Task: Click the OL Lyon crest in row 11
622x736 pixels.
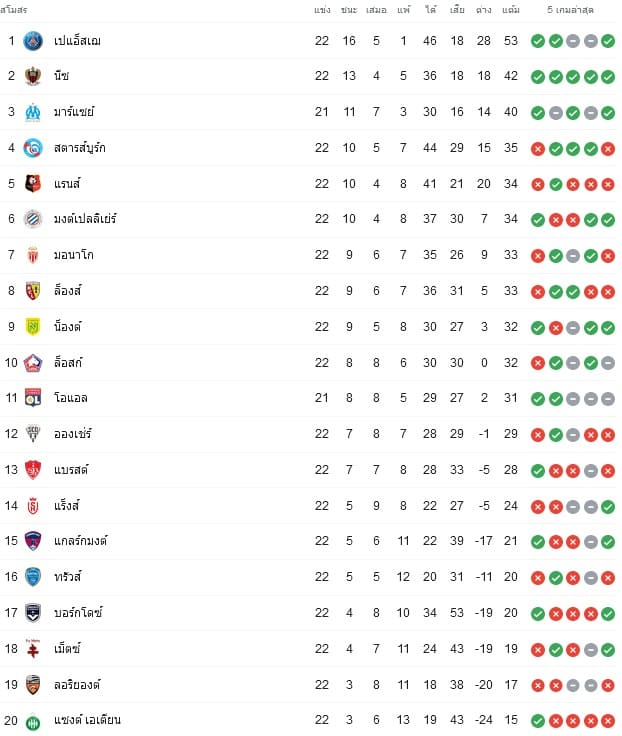Action: point(33,398)
